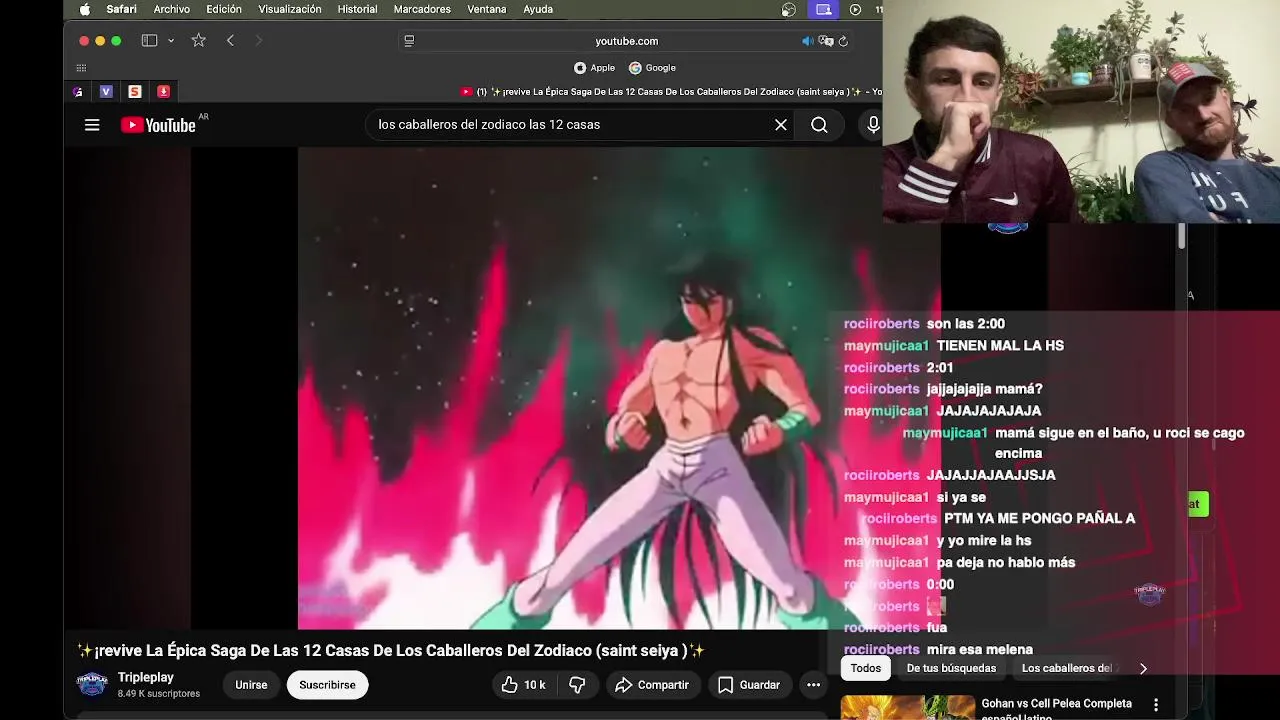Switch to the first pinned tab

(x=78, y=92)
